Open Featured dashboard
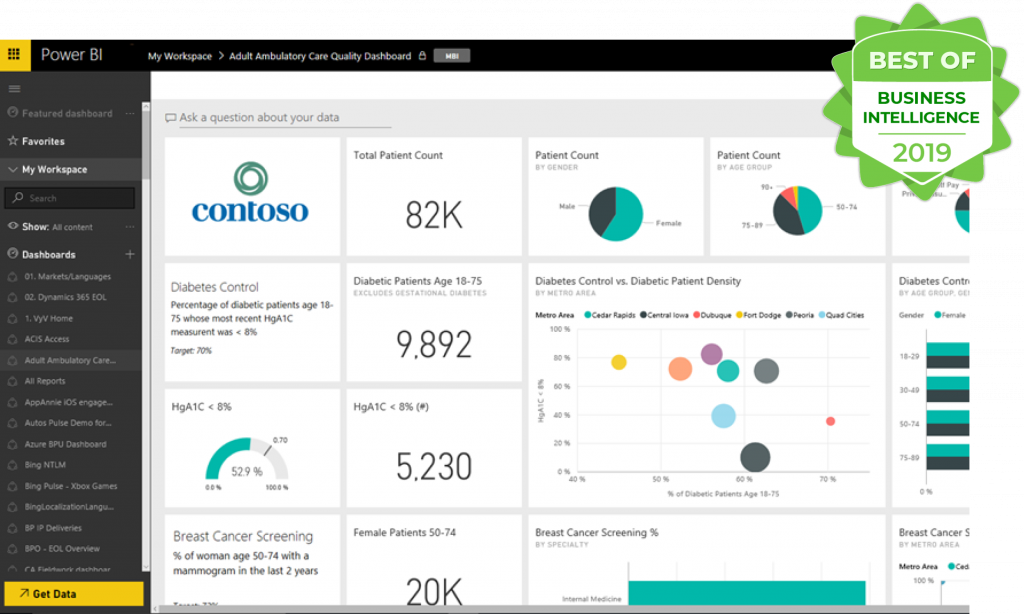This screenshot has height=614, width=1024. [x=67, y=114]
